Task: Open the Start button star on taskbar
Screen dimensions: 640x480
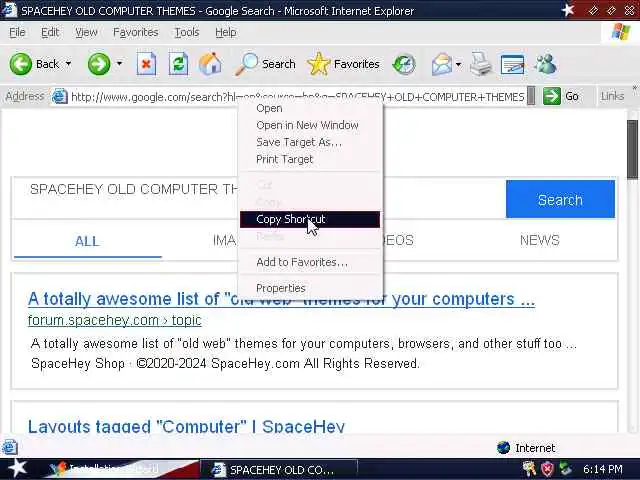Action: point(18,469)
